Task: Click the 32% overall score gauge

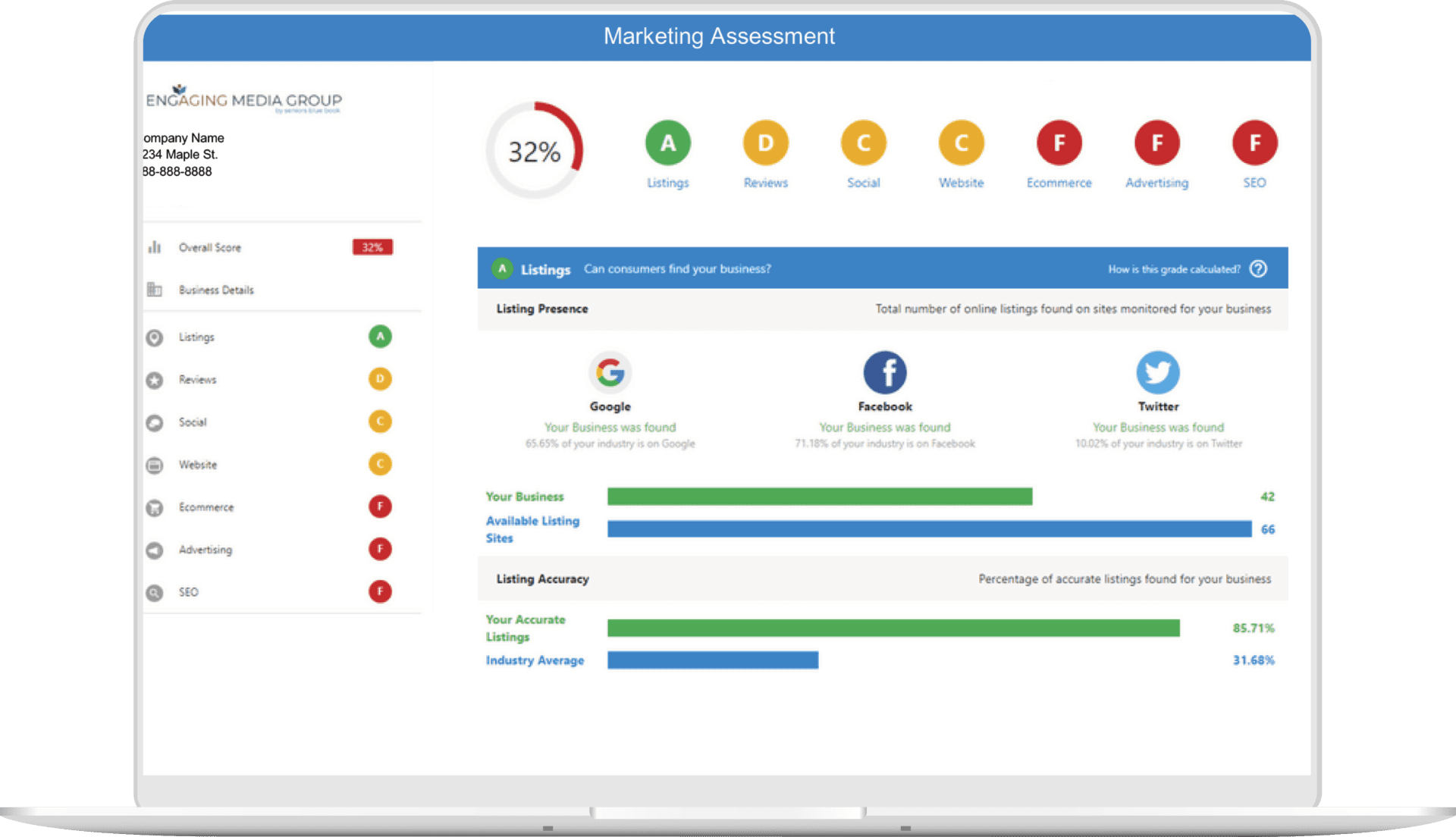Action: click(535, 151)
